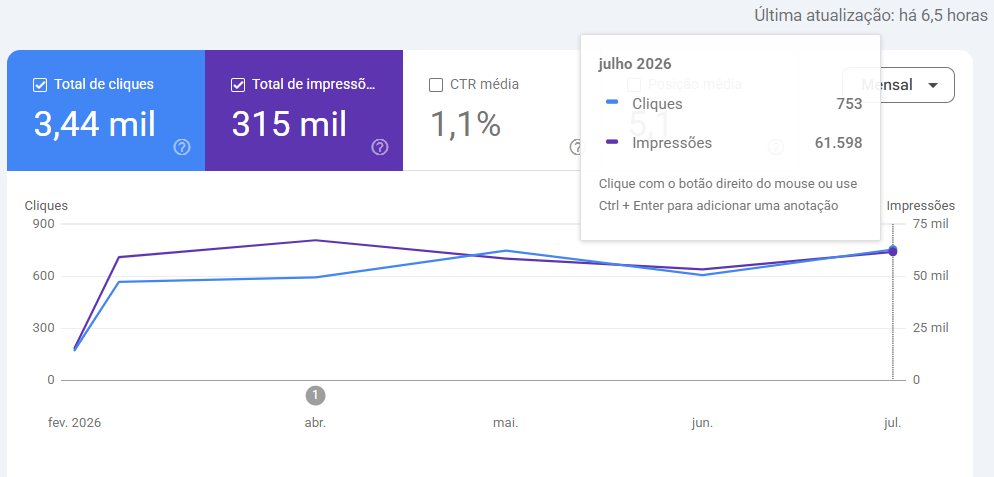Uncheck the Total de impressões checkbox

[x=238, y=85]
